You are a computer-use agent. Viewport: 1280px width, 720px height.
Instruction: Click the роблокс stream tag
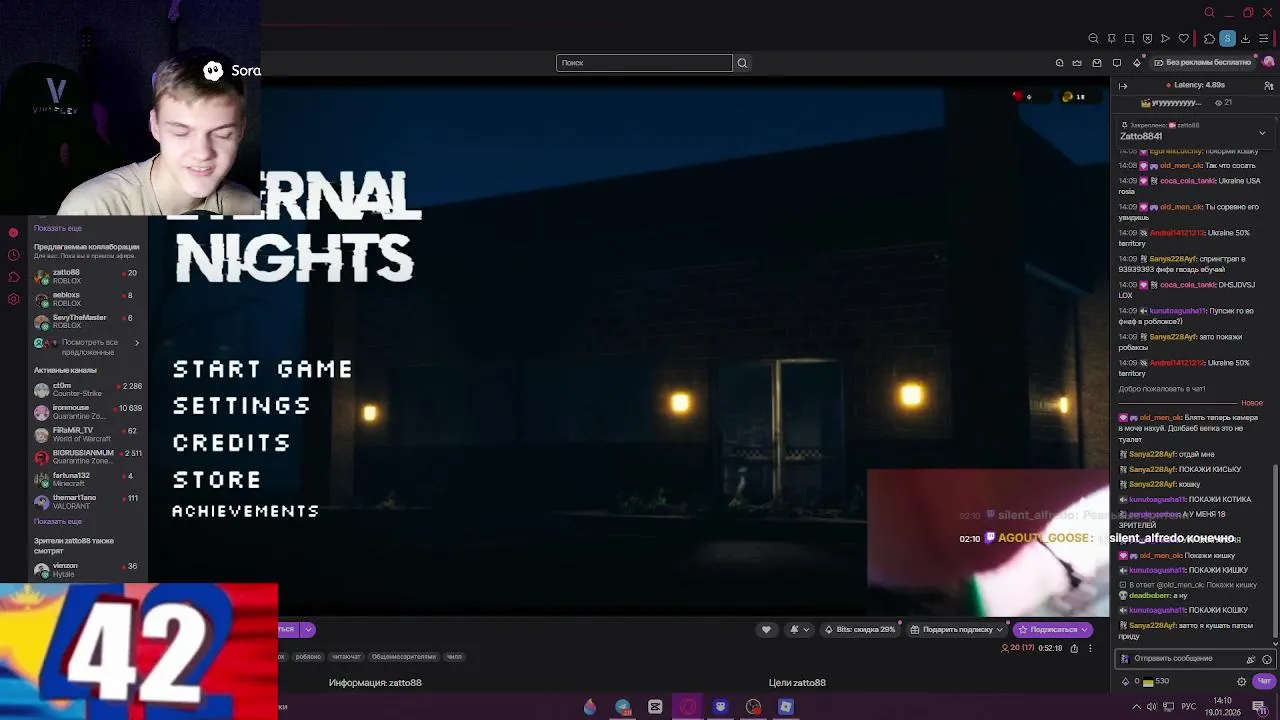[308, 657]
